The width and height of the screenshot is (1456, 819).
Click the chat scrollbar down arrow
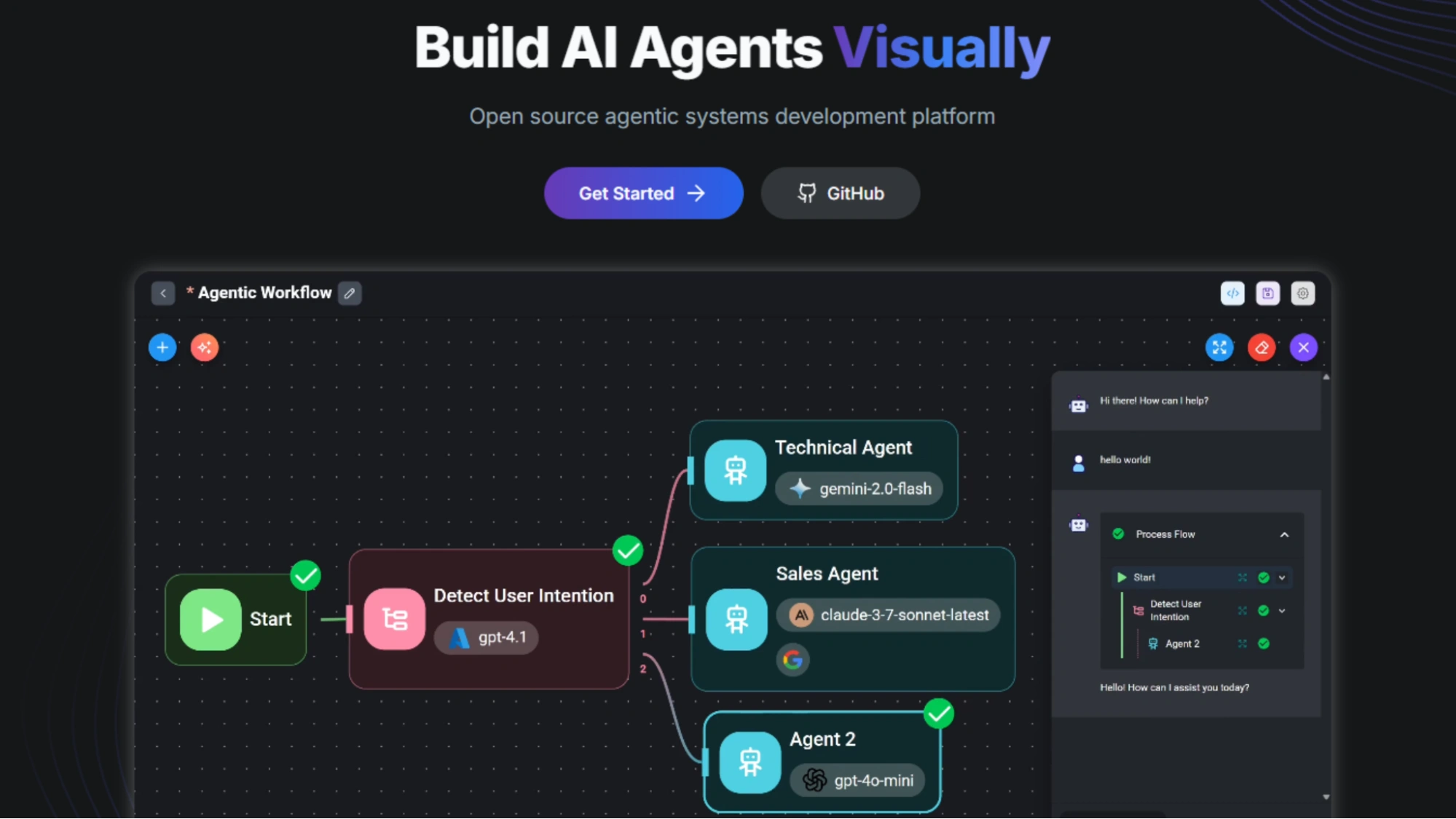click(x=1326, y=797)
